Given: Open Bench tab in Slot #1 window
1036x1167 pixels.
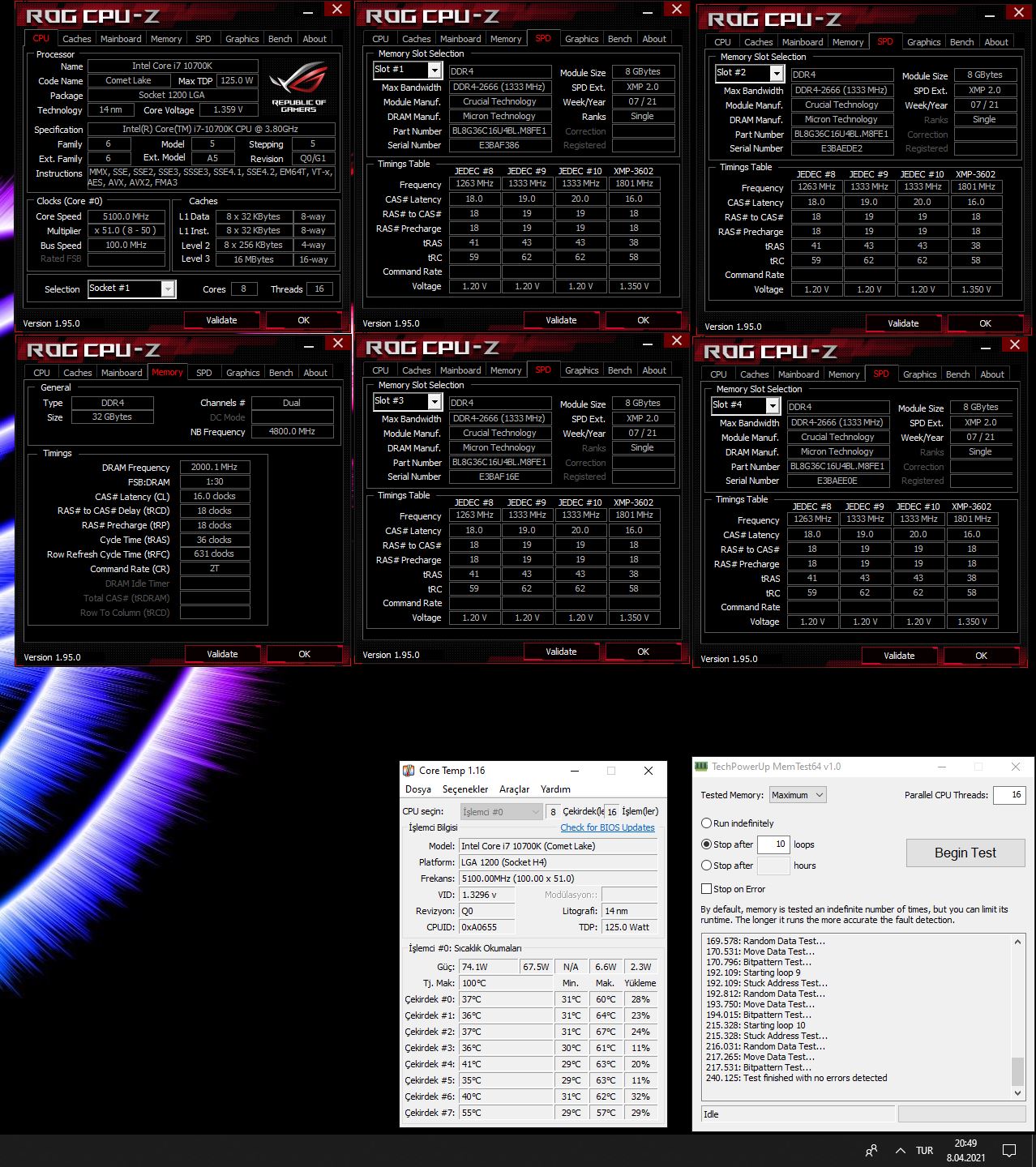Looking at the screenshot, I should coord(619,39).
